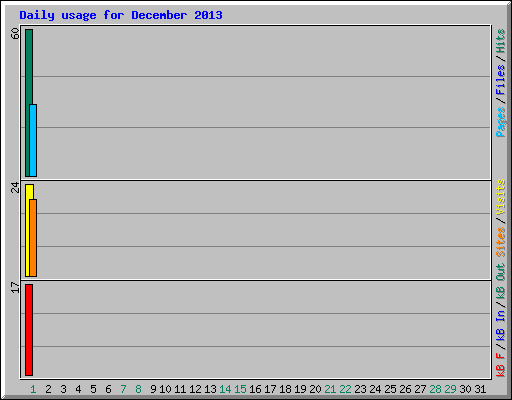The image size is (512, 400).
Task: Click day 5 on the x-axis
Action: [93, 389]
